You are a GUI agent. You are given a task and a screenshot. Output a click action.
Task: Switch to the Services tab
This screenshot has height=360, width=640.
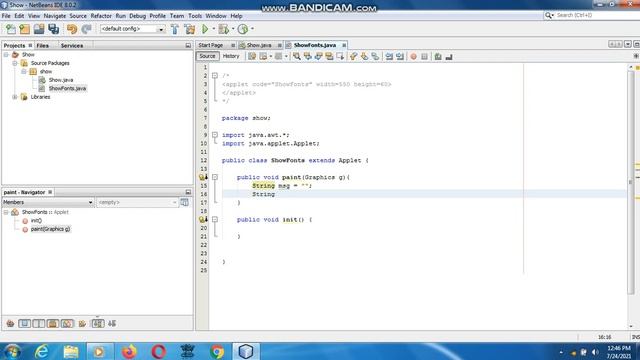[x=72, y=46]
